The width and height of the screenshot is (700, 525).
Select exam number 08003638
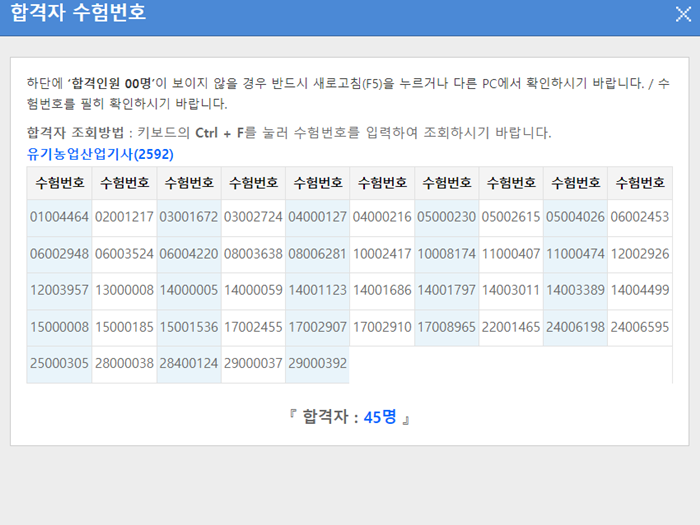253,254
